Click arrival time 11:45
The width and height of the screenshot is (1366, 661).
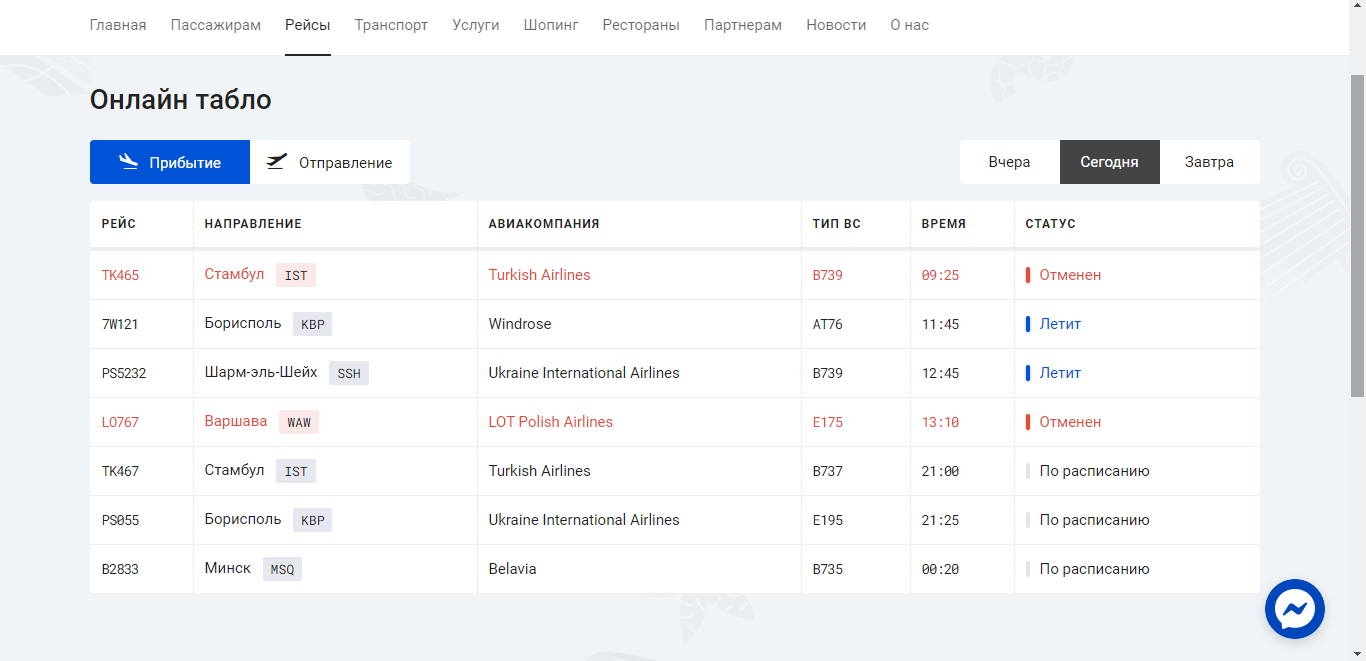tap(940, 324)
